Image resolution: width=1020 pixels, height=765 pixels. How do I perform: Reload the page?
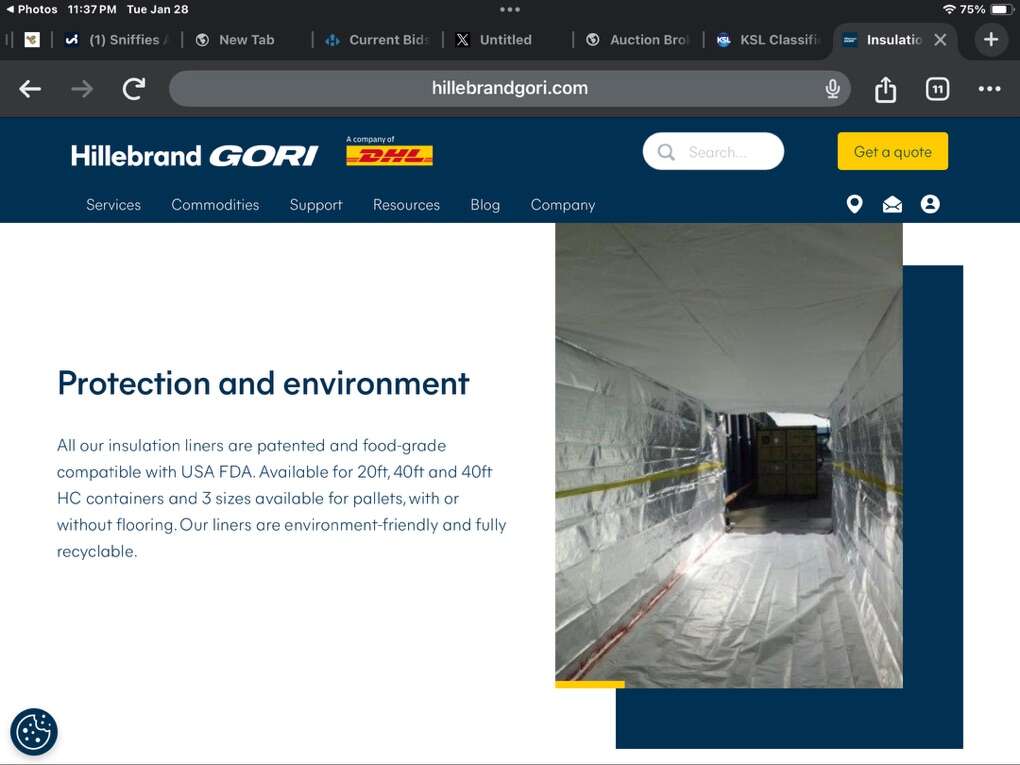pyautogui.click(x=133, y=89)
